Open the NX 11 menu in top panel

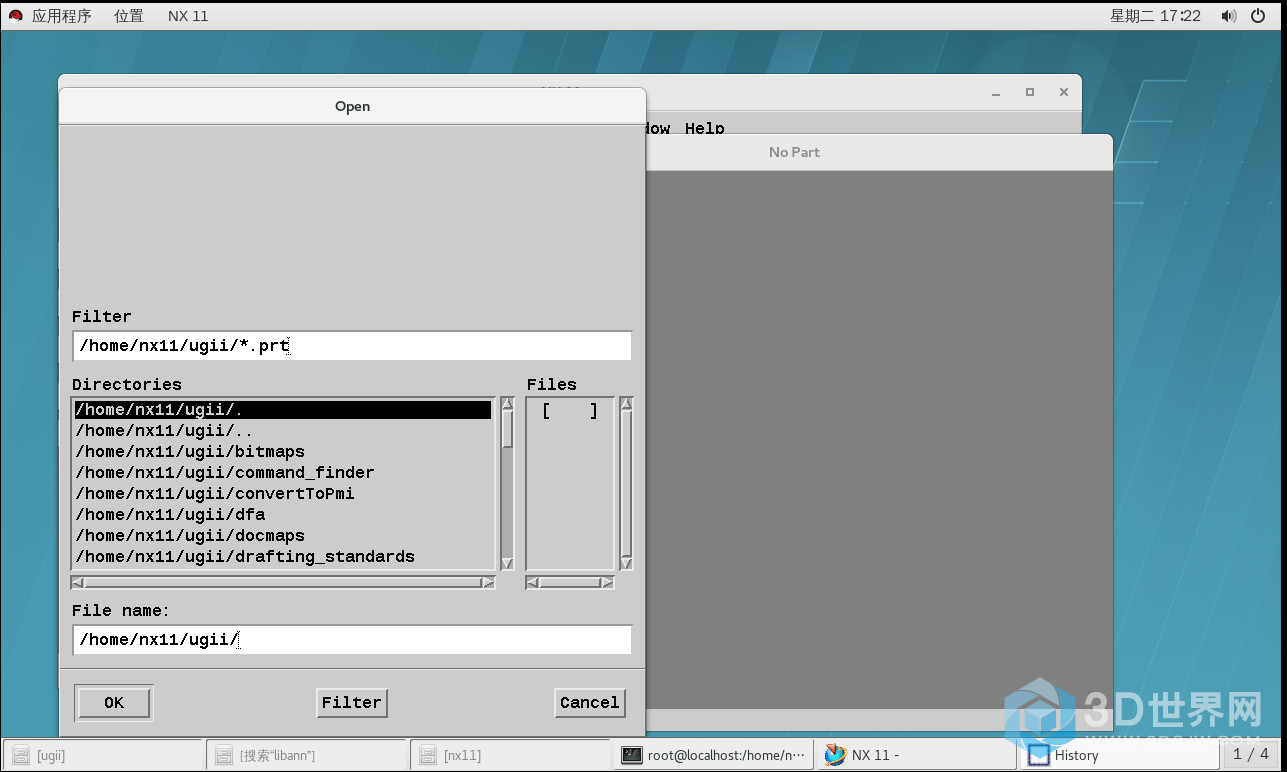(188, 16)
